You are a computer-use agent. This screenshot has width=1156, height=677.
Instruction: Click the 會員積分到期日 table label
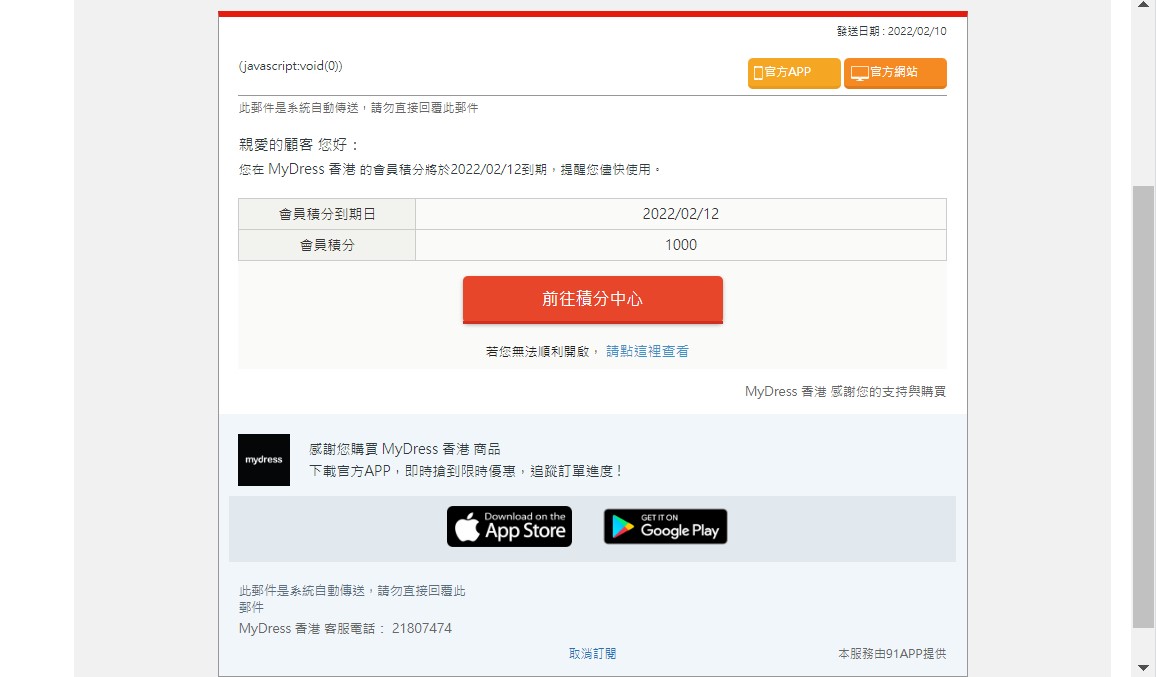(x=327, y=214)
